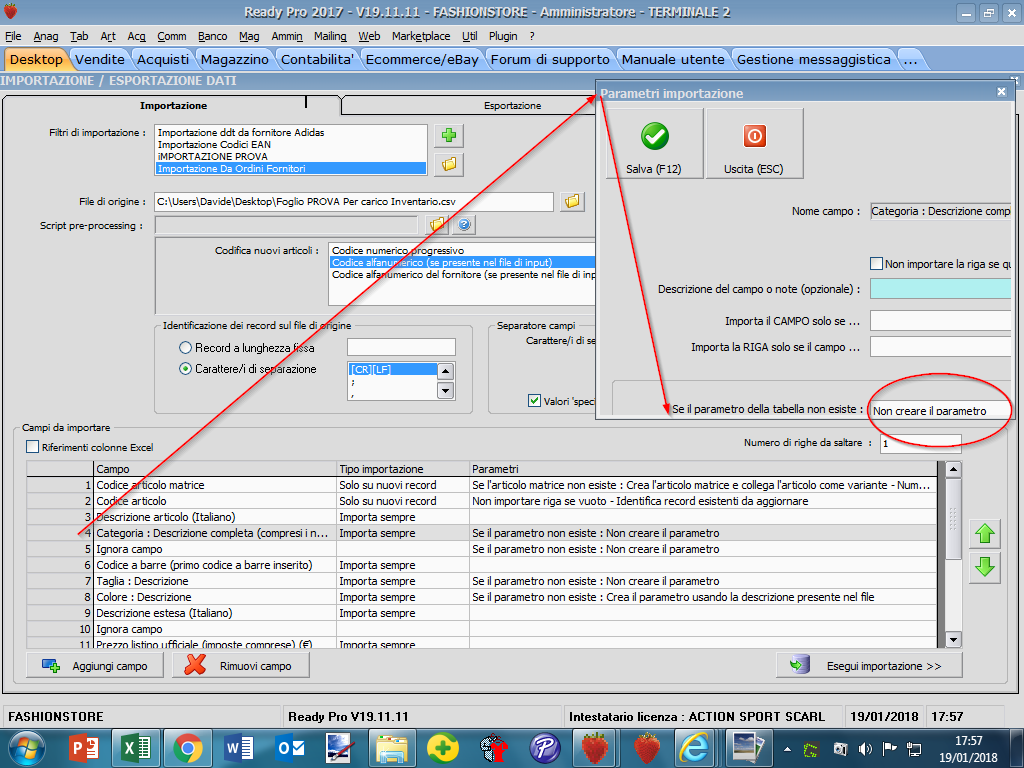This screenshot has width=1024, height=768.
Task: Click Salva (F12) green checkmark button
Action: pos(654,144)
